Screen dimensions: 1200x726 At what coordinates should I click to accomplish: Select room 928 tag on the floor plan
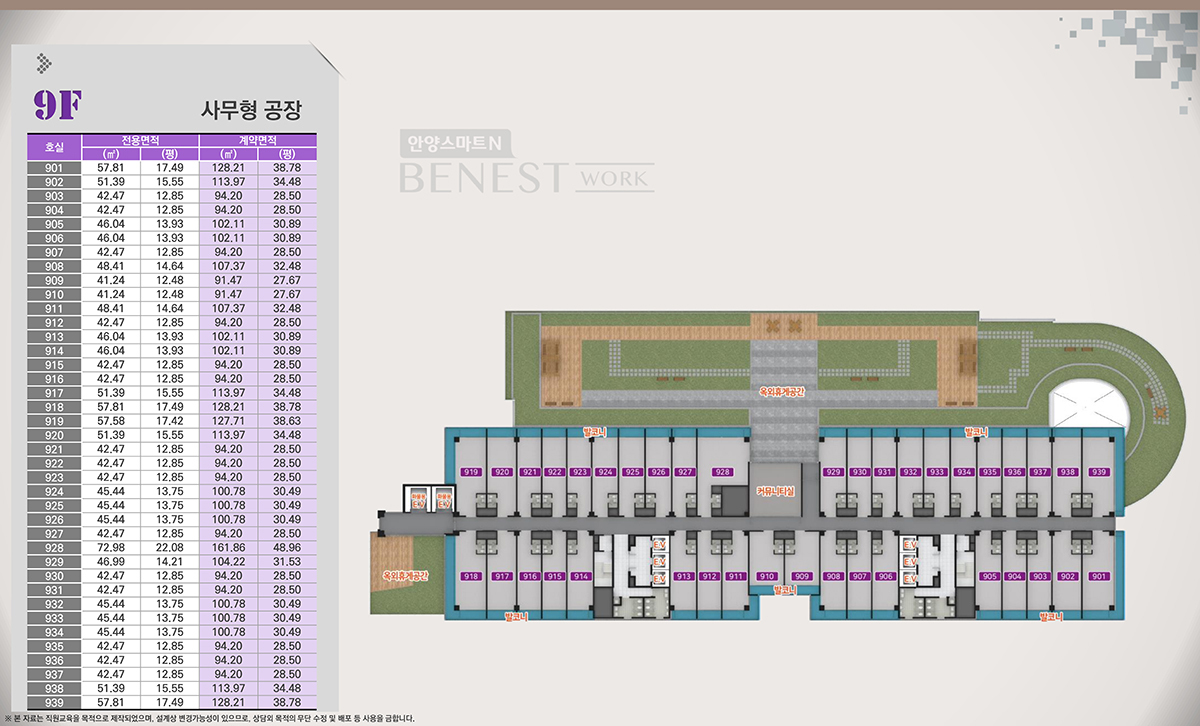pyautogui.click(x=722, y=472)
